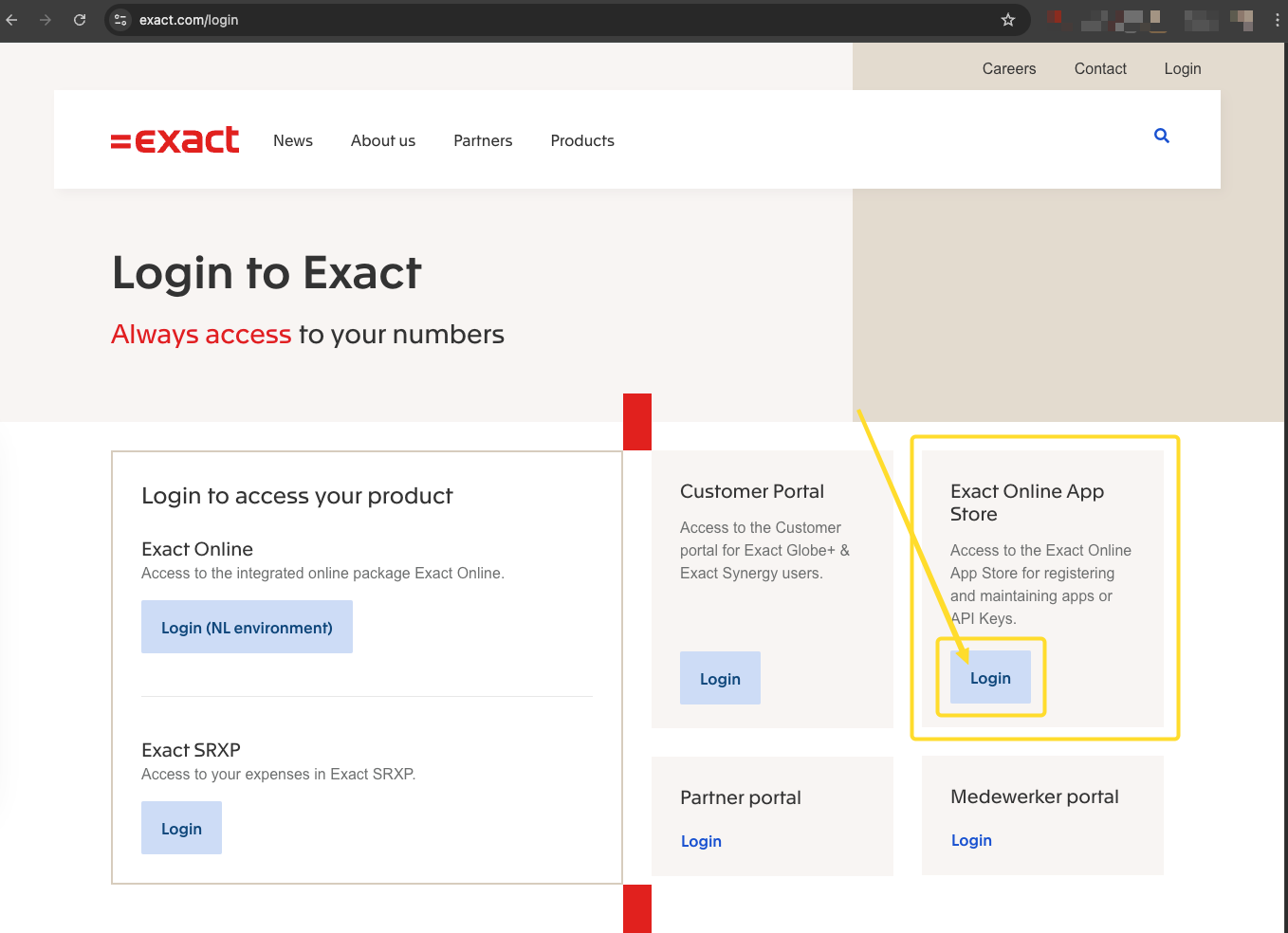1288x933 pixels.
Task: Reload the page with refresh icon
Action: (80, 20)
